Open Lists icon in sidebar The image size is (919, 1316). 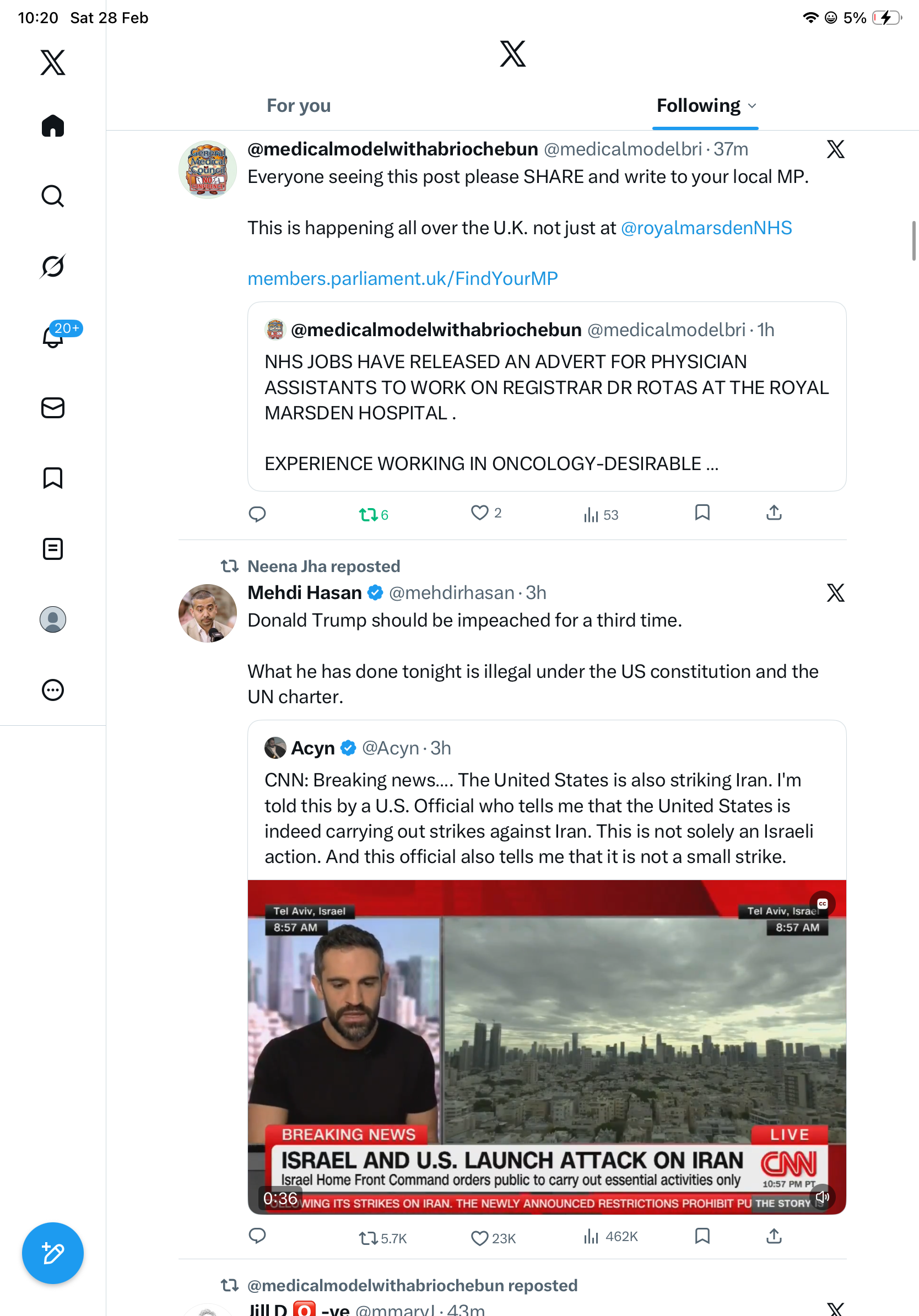(x=53, y=548)
